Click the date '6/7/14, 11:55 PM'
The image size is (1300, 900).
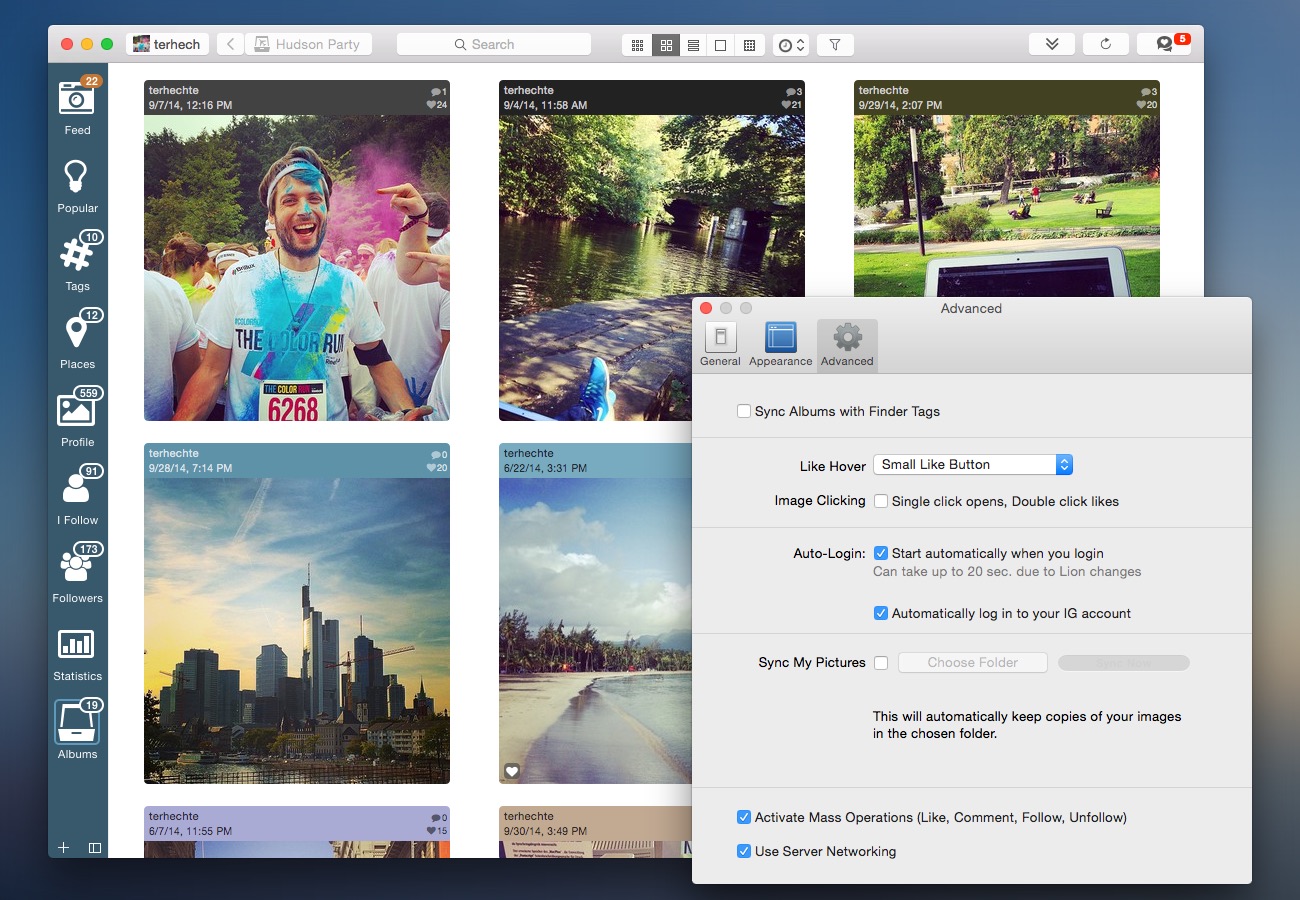click(191, 831)
